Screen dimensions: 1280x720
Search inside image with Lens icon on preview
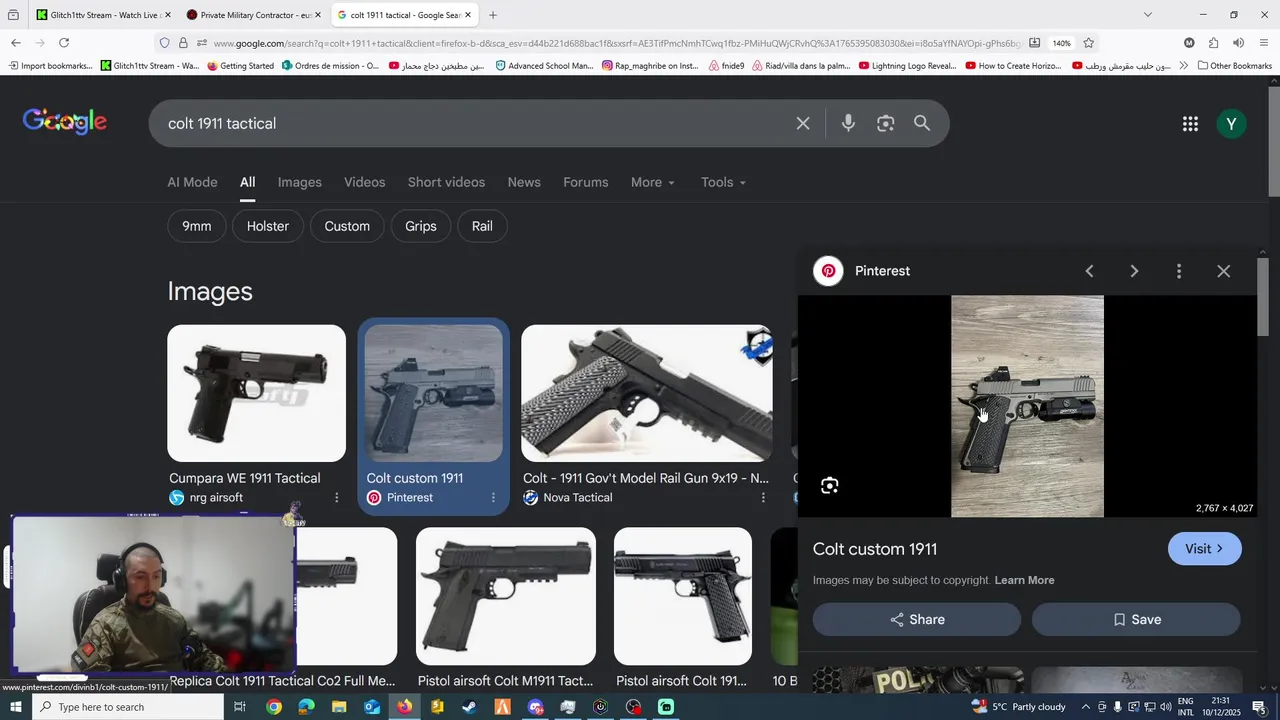[x=829, y=486]
